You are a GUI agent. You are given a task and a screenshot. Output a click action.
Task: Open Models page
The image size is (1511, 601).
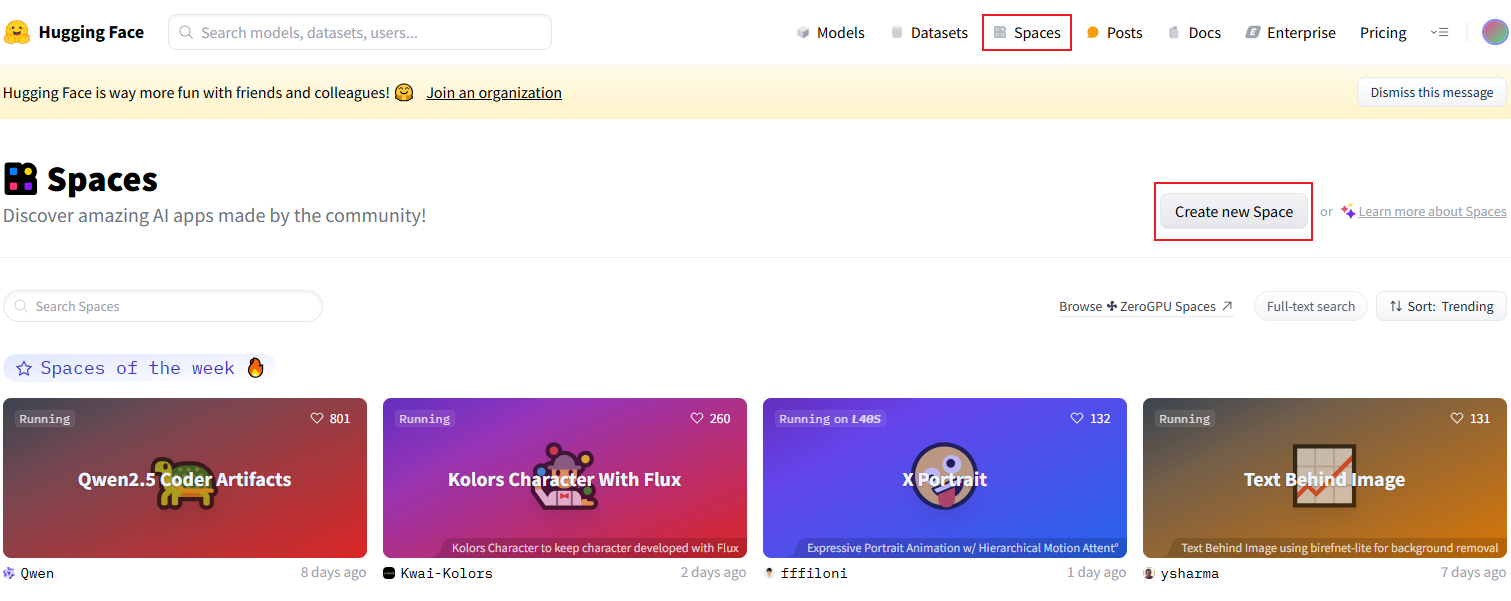point(830,32)
